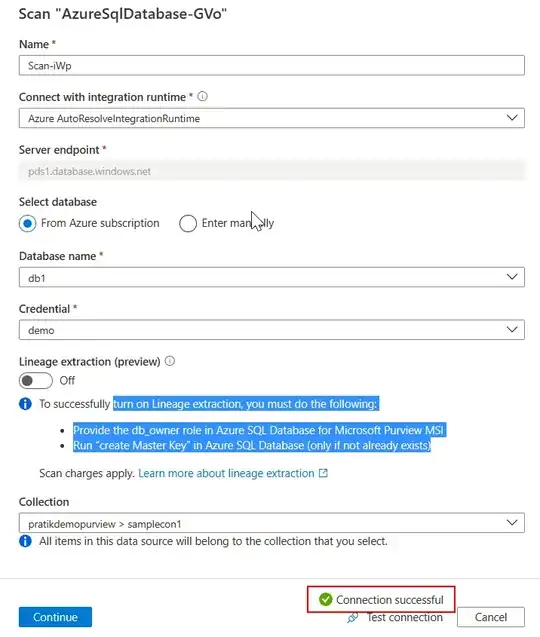Click the Name field containing Scan-iWp
This screenshot has width=540, height=637.
(271, 65)
